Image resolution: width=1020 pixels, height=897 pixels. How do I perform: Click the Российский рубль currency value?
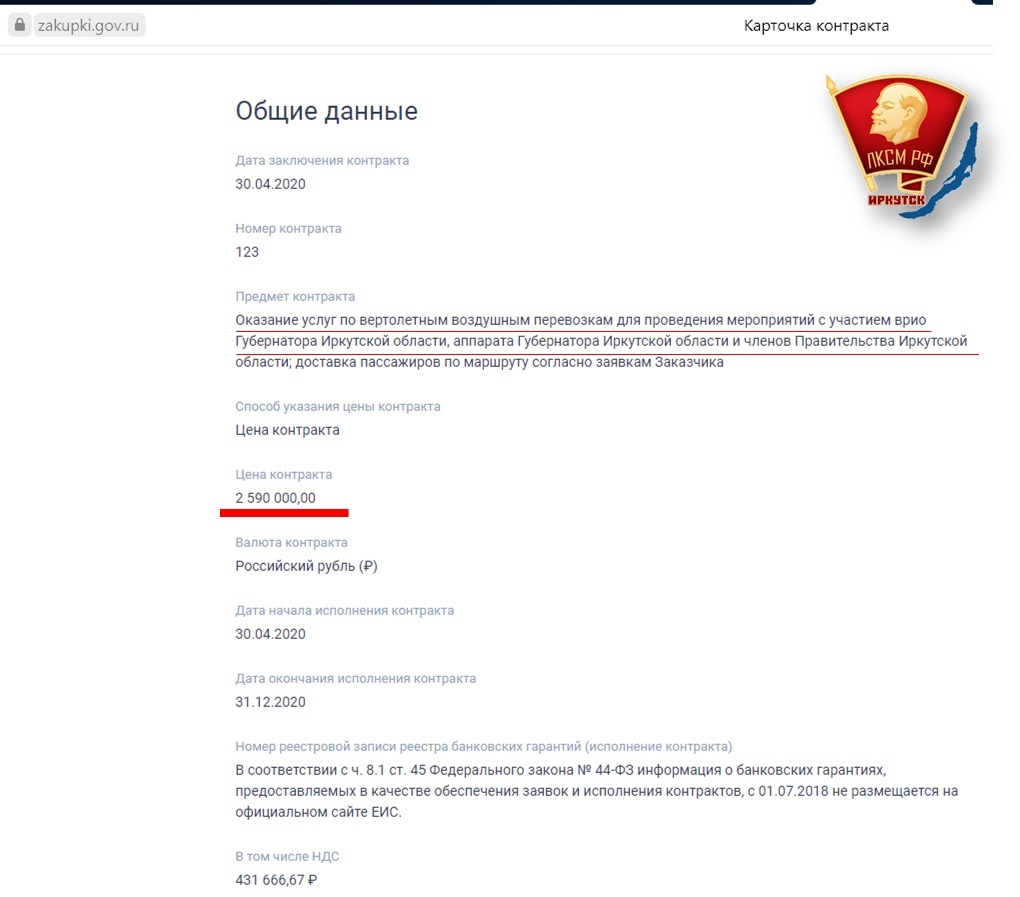pyautogui.click(x=306, y=566)
